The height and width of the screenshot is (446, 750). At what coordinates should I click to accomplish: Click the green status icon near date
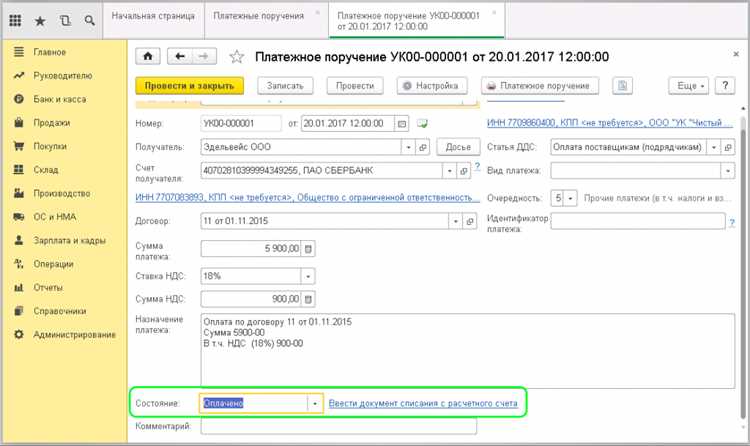coord(422,124)
